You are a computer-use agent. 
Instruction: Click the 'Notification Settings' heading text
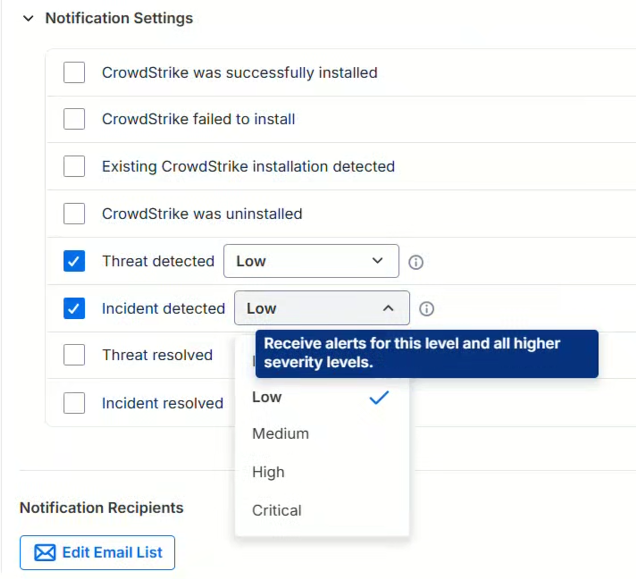[x=119, y=18]
